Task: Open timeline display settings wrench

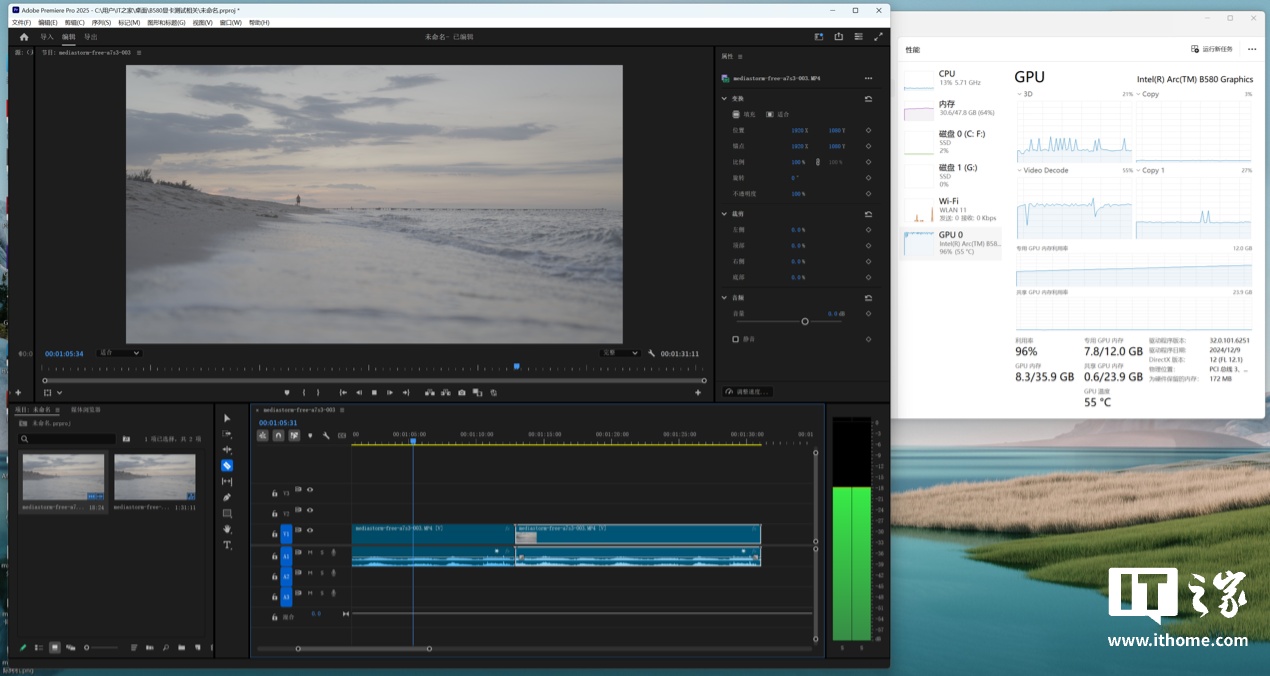Action: click(x=326, y=436)
